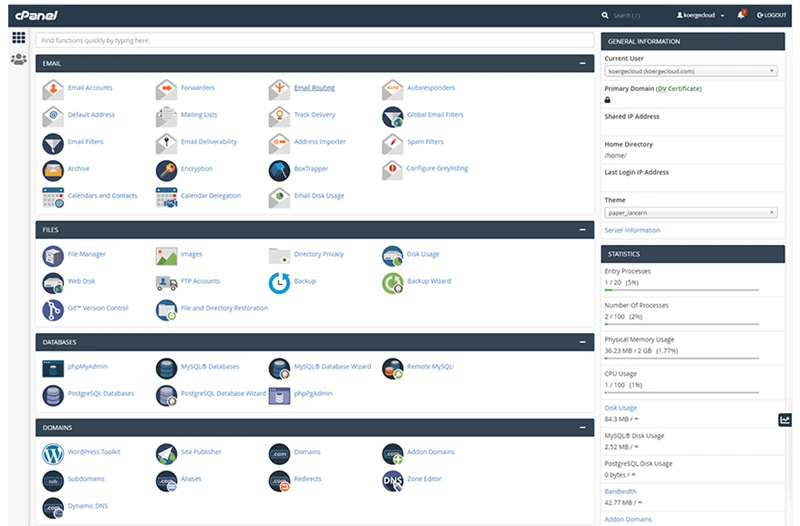Click the Web Disk link

(82, 281)
